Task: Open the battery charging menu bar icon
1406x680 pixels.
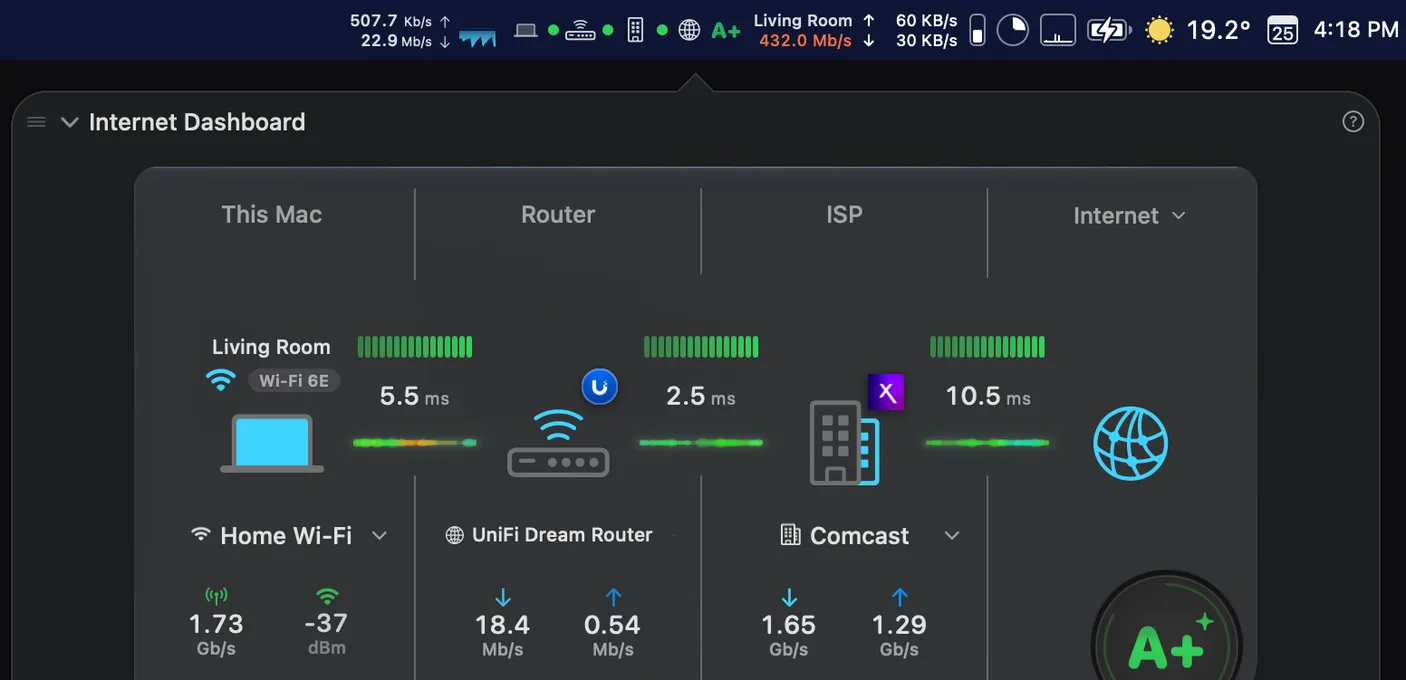Action: coord(1109,30)
